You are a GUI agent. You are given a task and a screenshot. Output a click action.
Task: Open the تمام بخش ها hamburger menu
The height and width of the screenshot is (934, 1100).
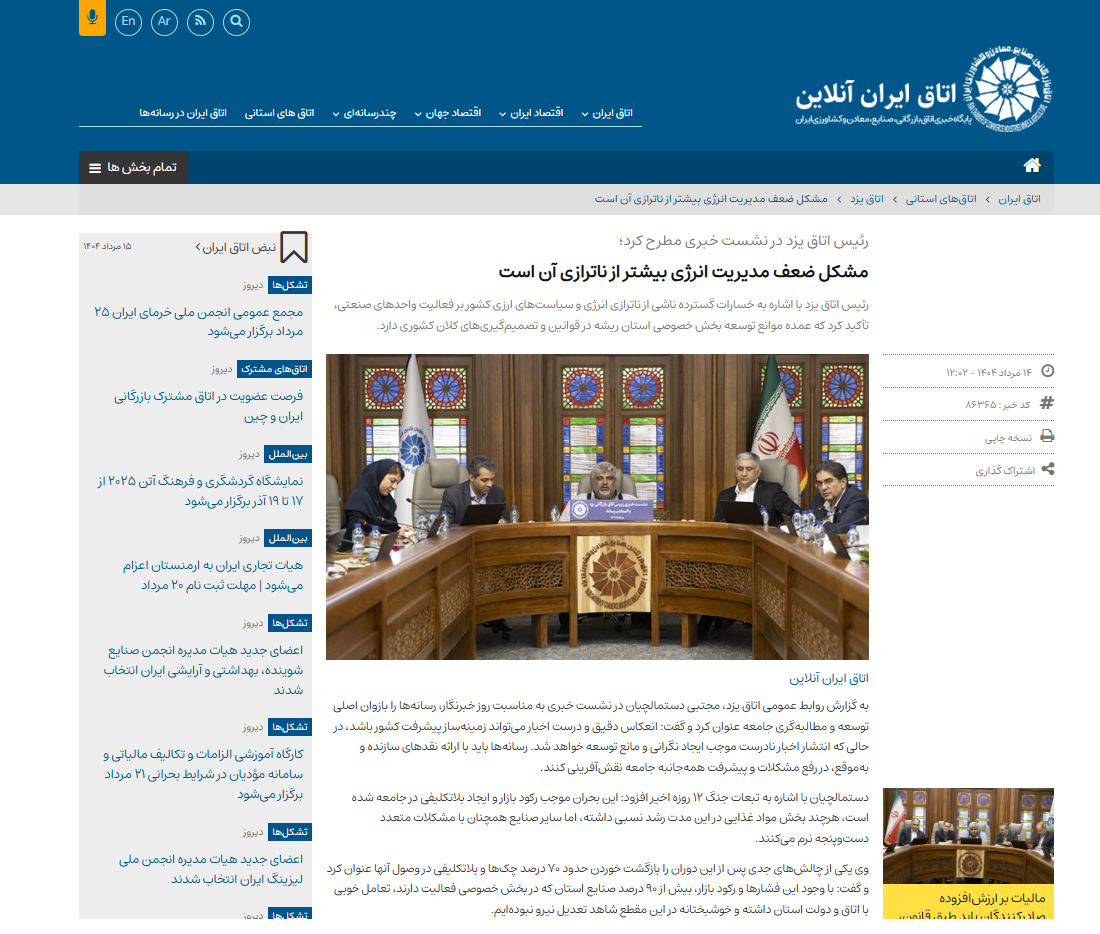click(x=133, y=168)
